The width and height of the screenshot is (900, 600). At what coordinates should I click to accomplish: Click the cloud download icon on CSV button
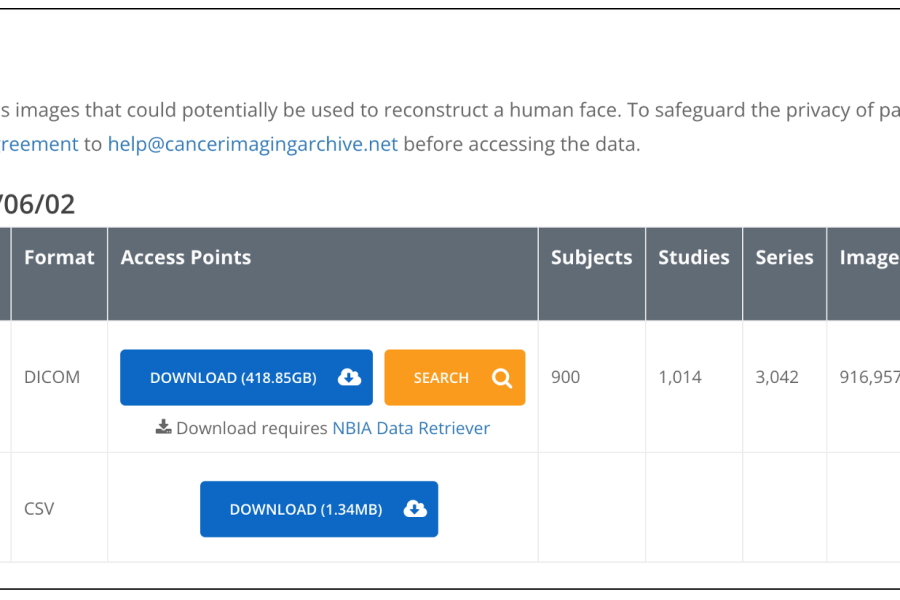coord(415,509)
